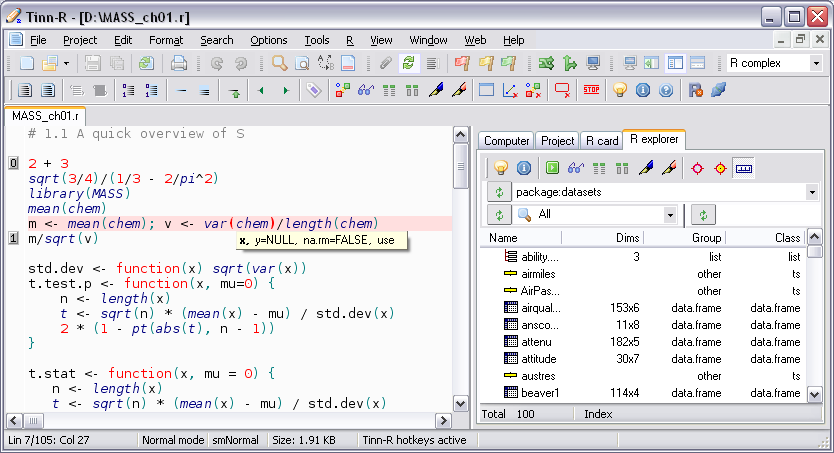Click the Save file icon
This screenshot has width=834, height=453.
pos(92,63)
